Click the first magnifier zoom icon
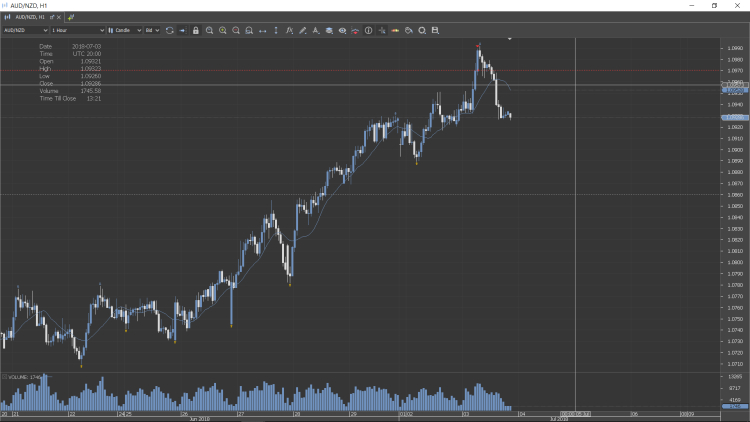 [209, 30]
